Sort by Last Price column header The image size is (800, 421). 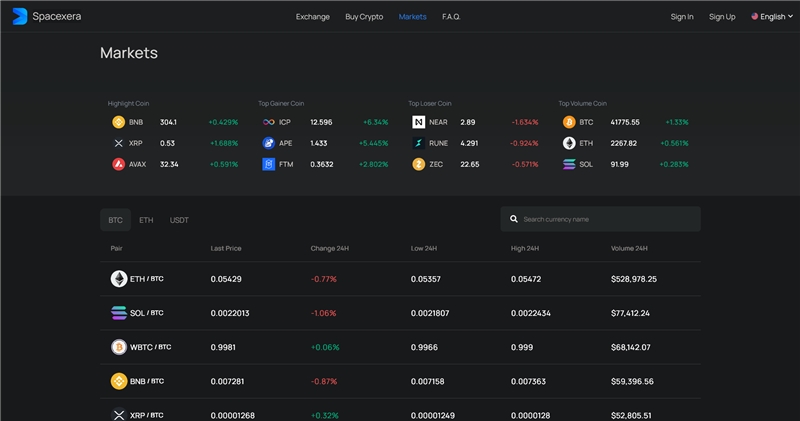226,249
